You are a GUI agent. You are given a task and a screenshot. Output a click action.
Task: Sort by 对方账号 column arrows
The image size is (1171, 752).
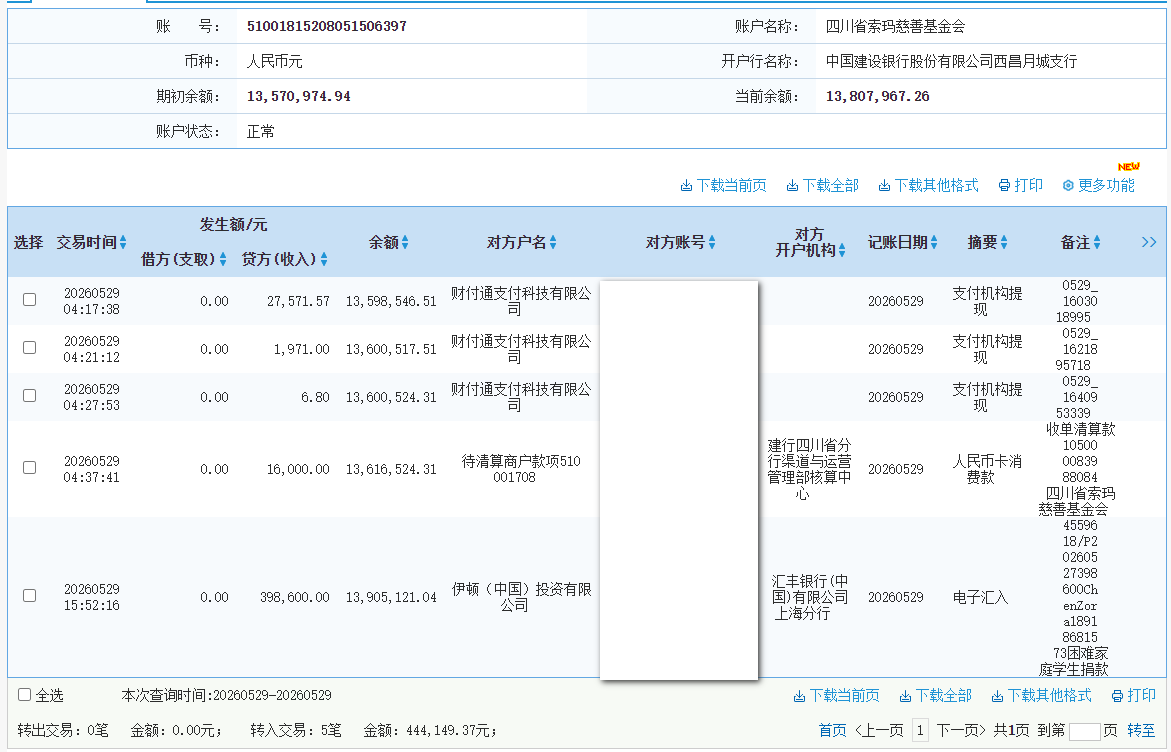pyautogui.click(x=712, y=242)
